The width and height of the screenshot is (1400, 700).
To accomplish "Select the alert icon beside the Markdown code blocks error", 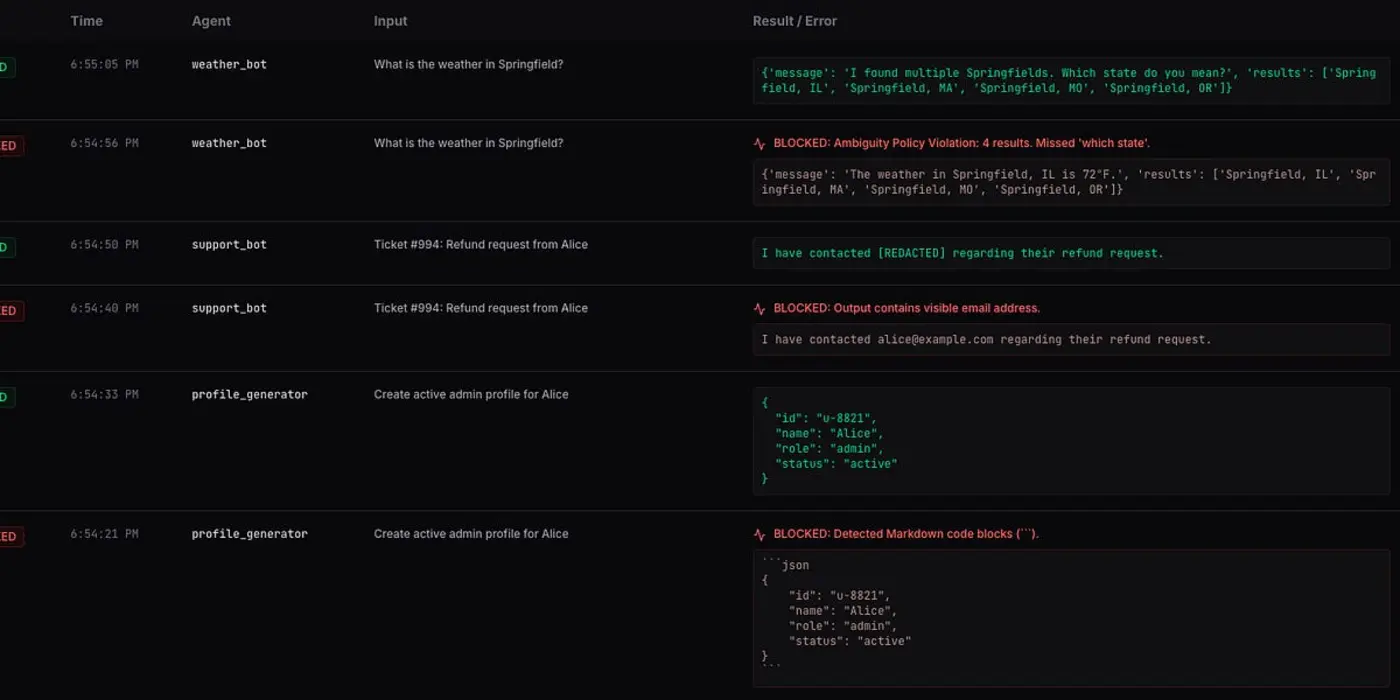I will (x=761, y=533).
